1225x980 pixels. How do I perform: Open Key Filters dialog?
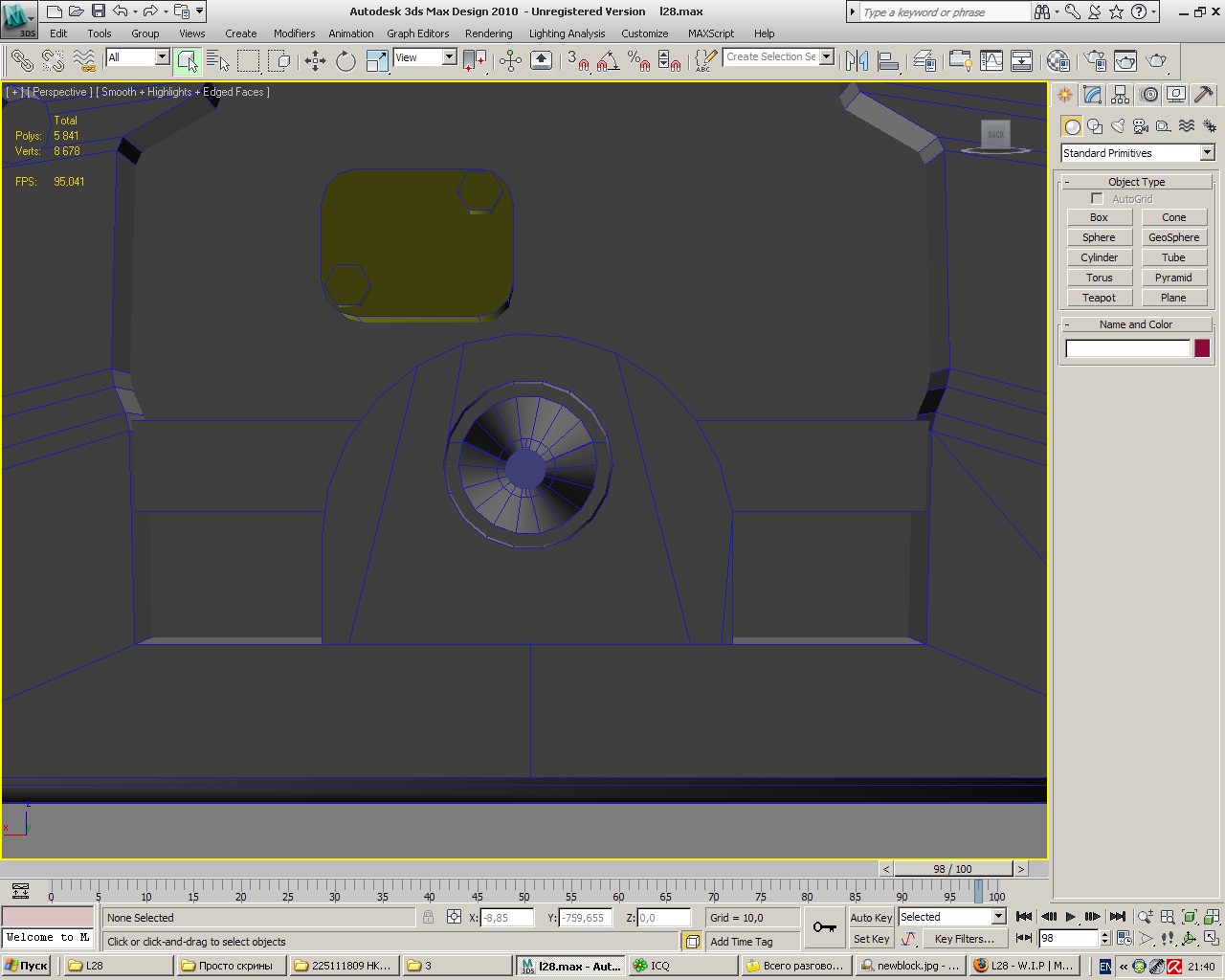point(963,939)
